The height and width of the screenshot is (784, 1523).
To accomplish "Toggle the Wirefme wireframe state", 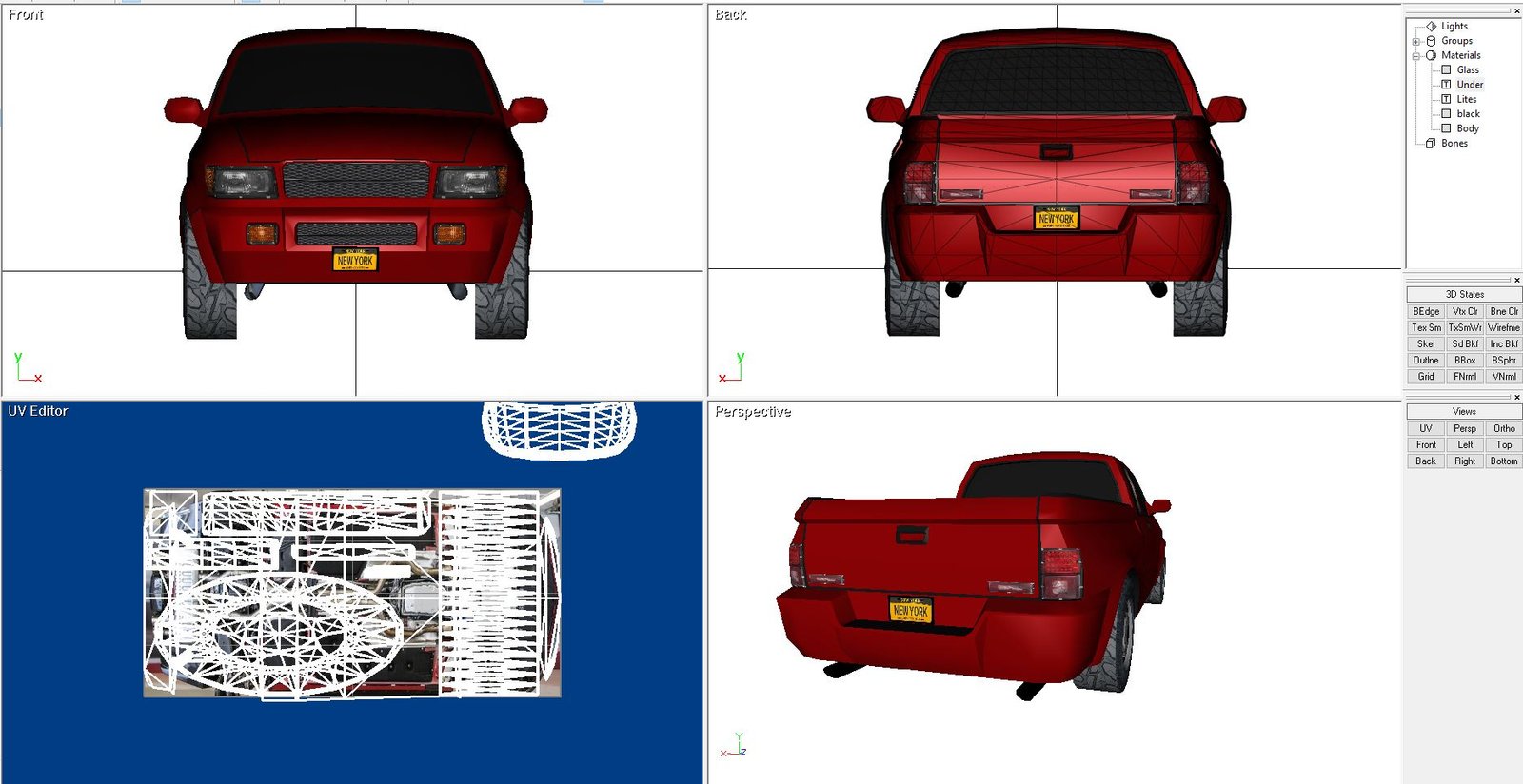I will point(1504,328).
